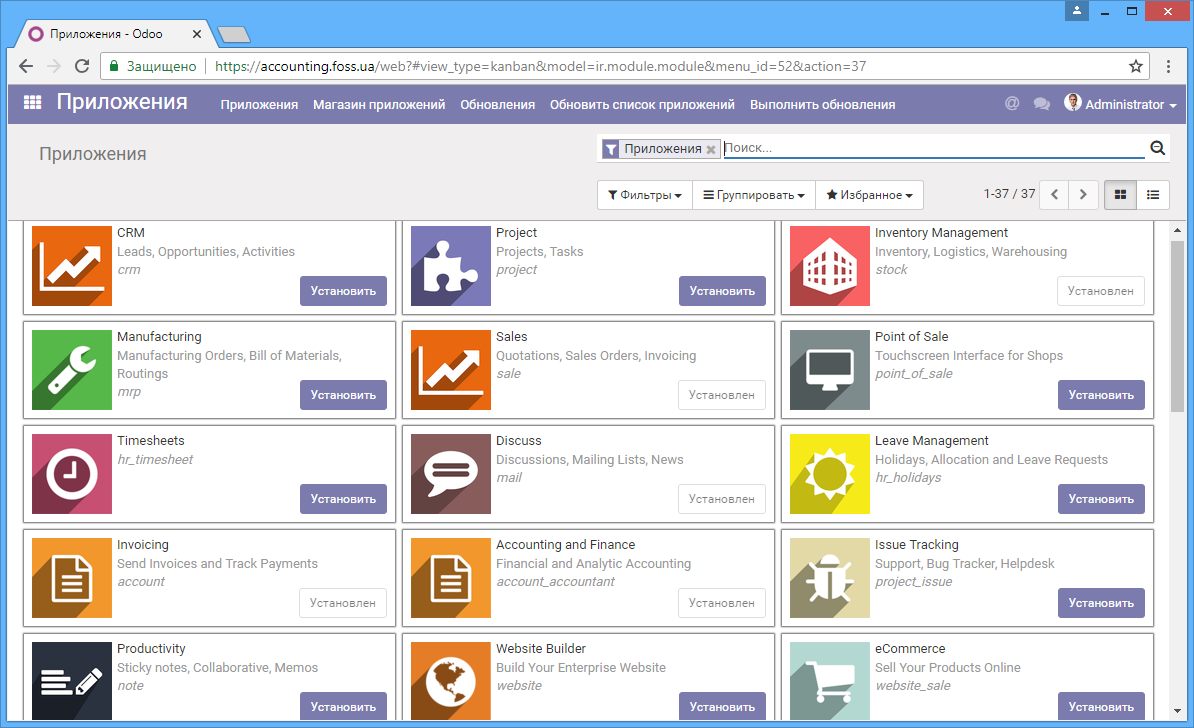Select the Приложения - Odoo browser tab
The height and width of the screenshot is (728, 1194).
(114, 34)
